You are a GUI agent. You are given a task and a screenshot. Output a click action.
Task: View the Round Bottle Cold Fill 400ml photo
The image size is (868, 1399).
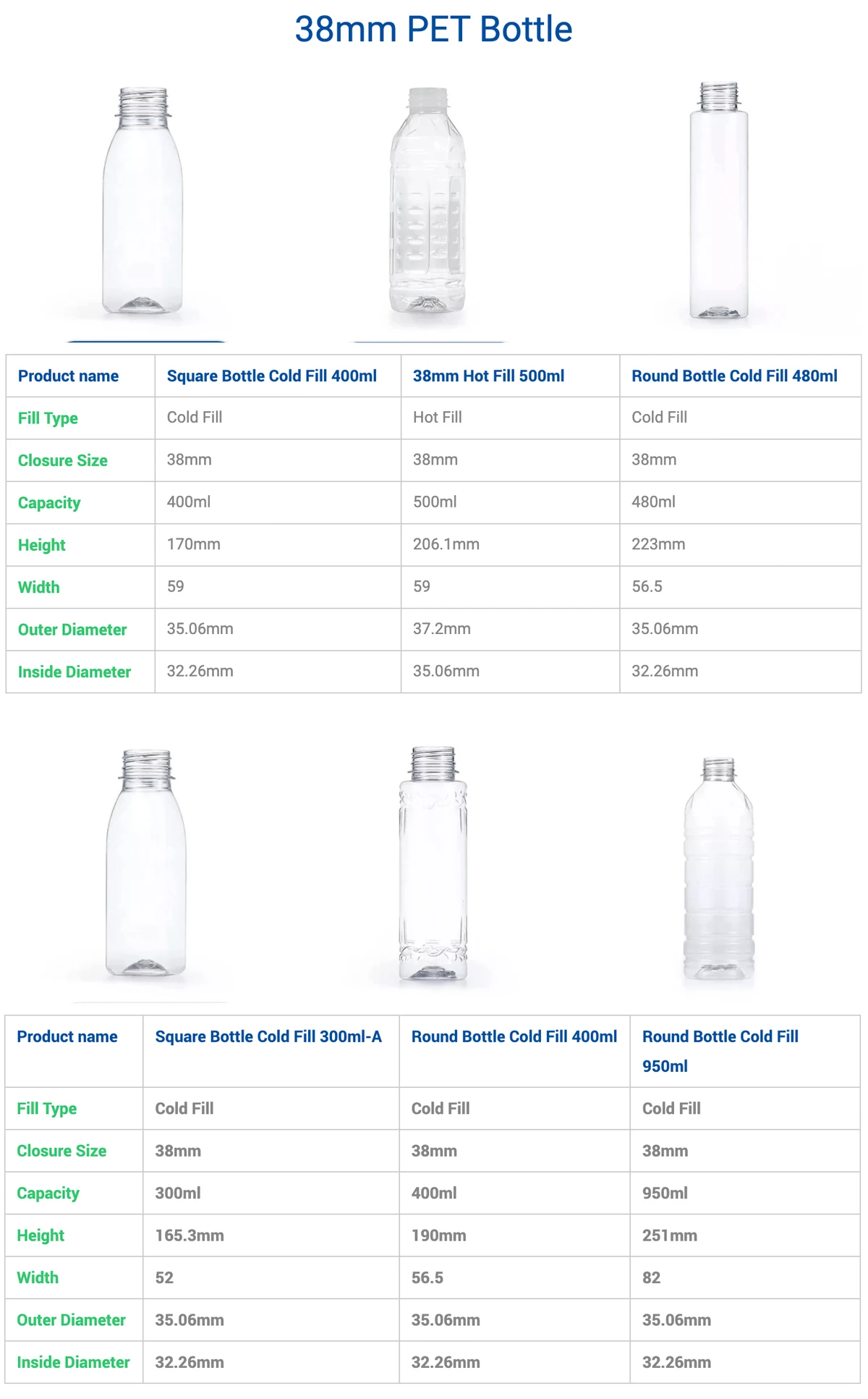(x=433, y=863)
